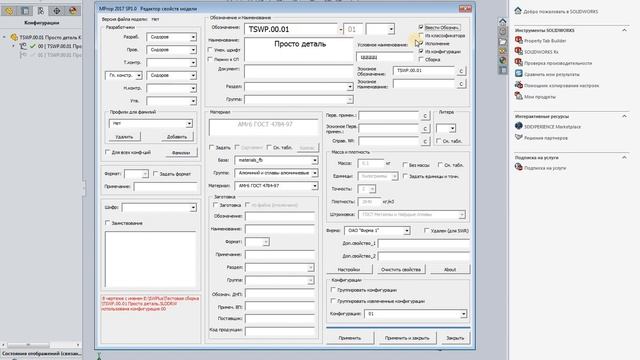Open FeatureManager design tree tab icon
This screenshot has height=360, width=640.
[9, 11]
